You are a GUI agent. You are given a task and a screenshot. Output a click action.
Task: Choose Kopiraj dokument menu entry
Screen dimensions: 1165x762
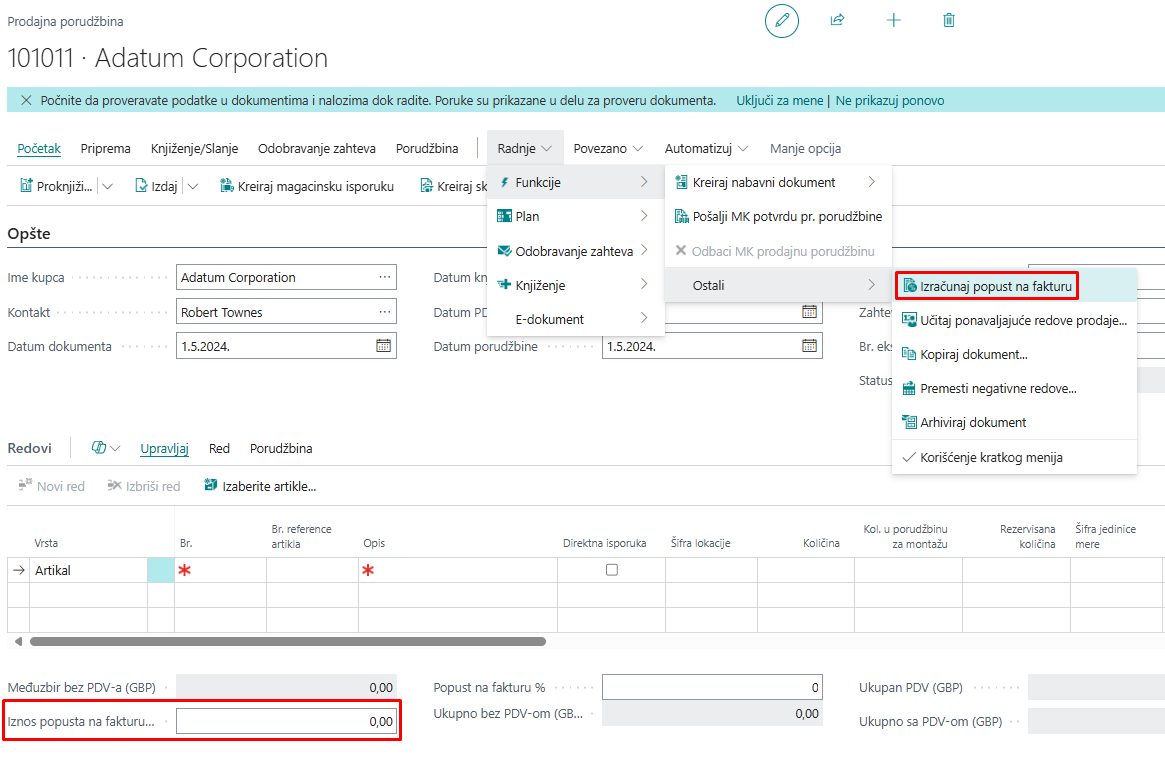973,354
